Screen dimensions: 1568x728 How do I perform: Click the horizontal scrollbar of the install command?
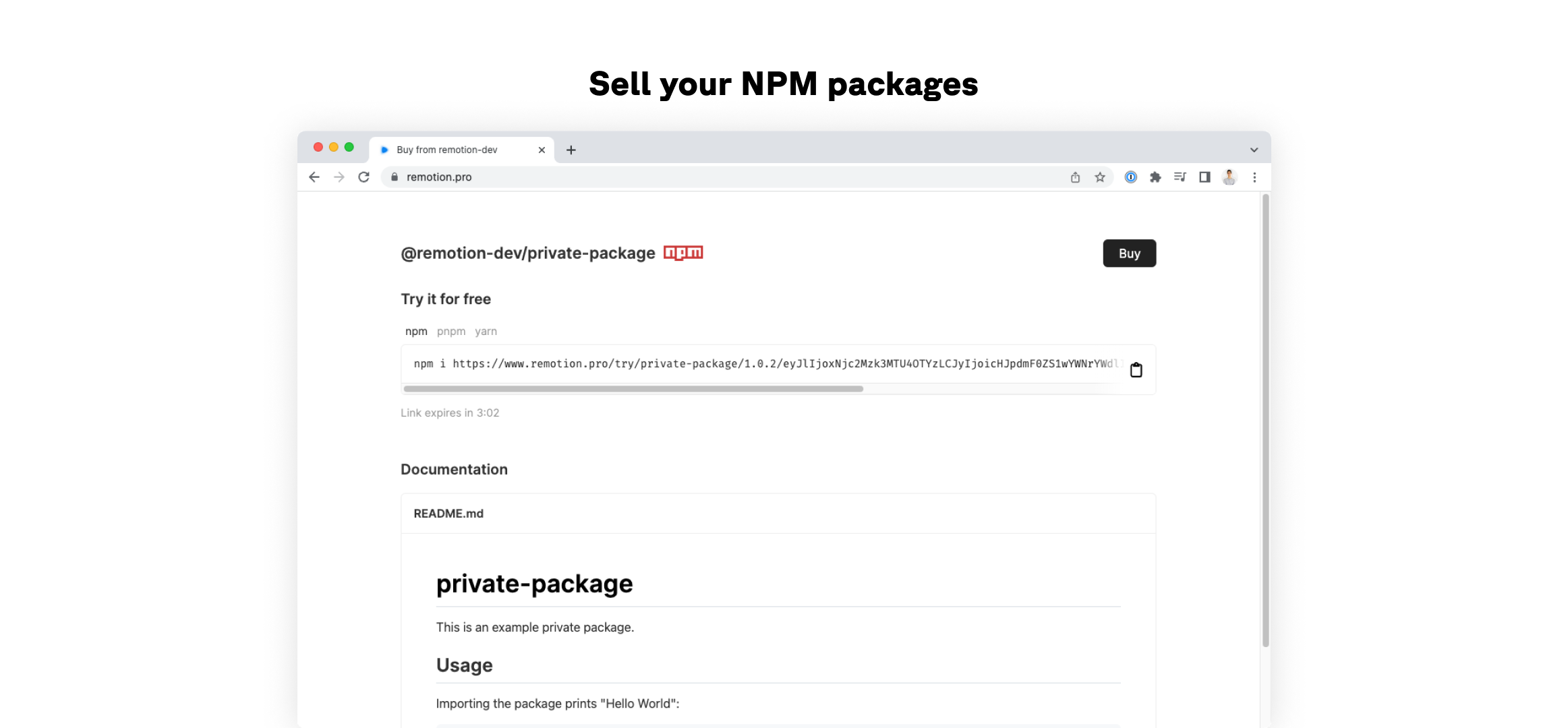[633, 389]
